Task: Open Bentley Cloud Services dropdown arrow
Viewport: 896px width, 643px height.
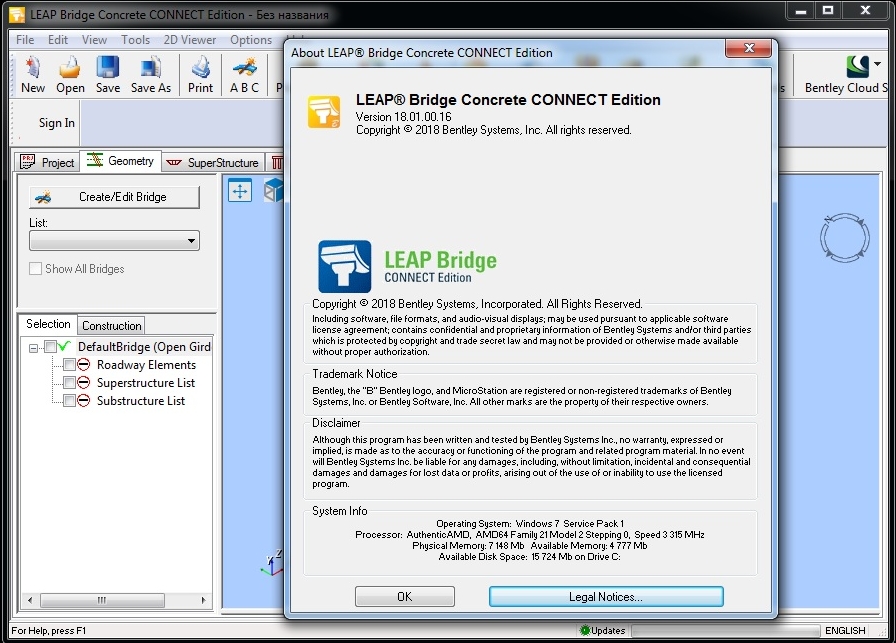Action: (x=877, y=63)
